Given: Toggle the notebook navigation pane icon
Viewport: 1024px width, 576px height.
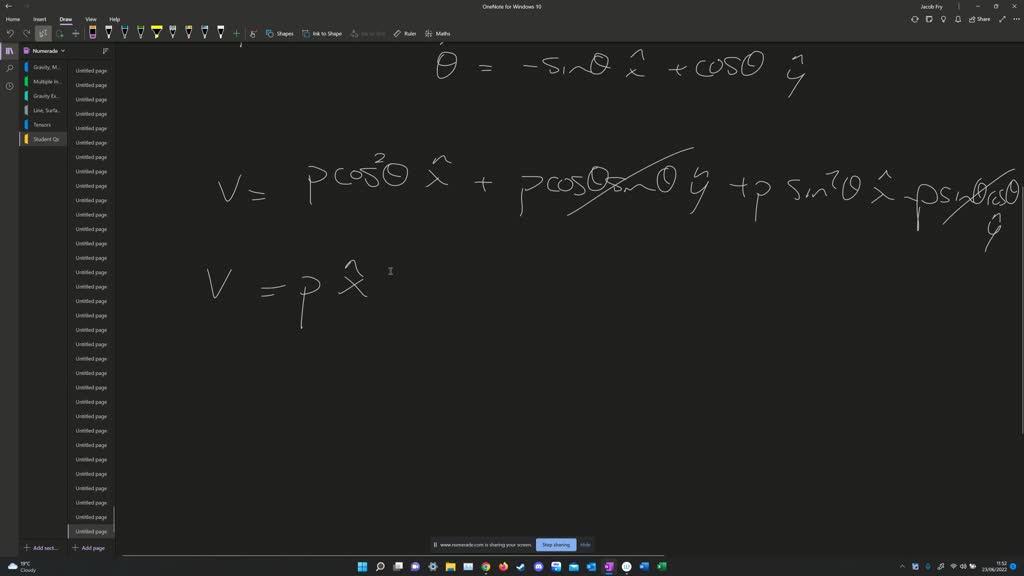Looking at the screenshot, I should point(9,51).
